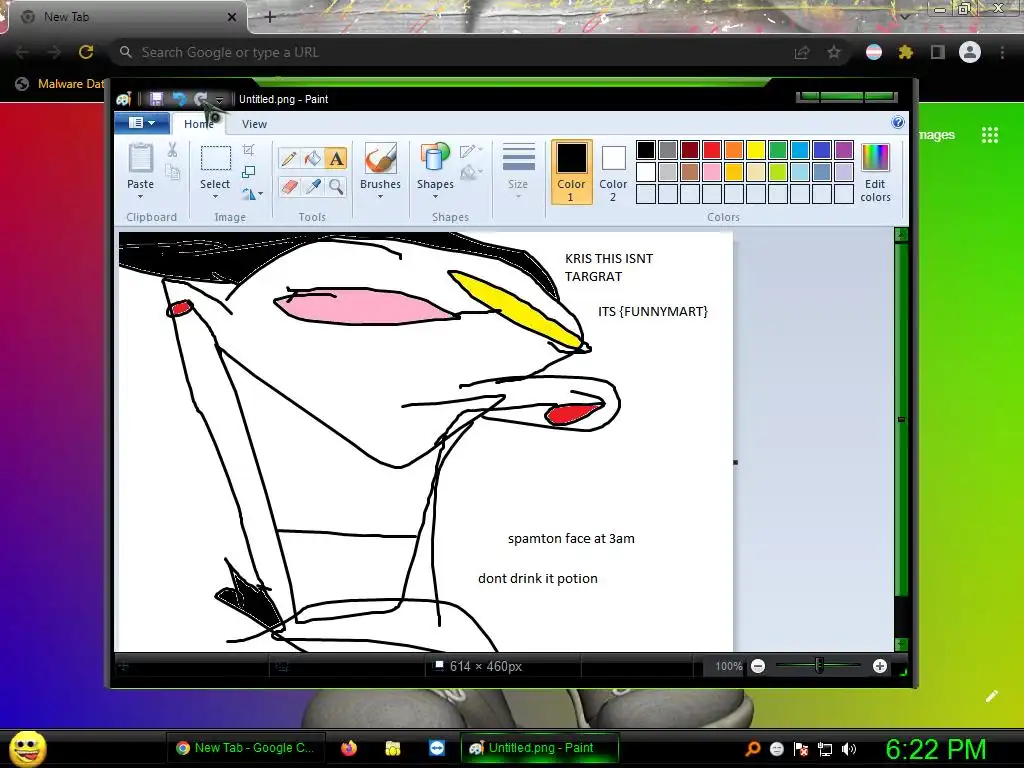Image resolution: width=1024 pixels, height=768 pixels.
Task: Open New Tab - Google Chrome taskbar button
Action: [246, 748]
